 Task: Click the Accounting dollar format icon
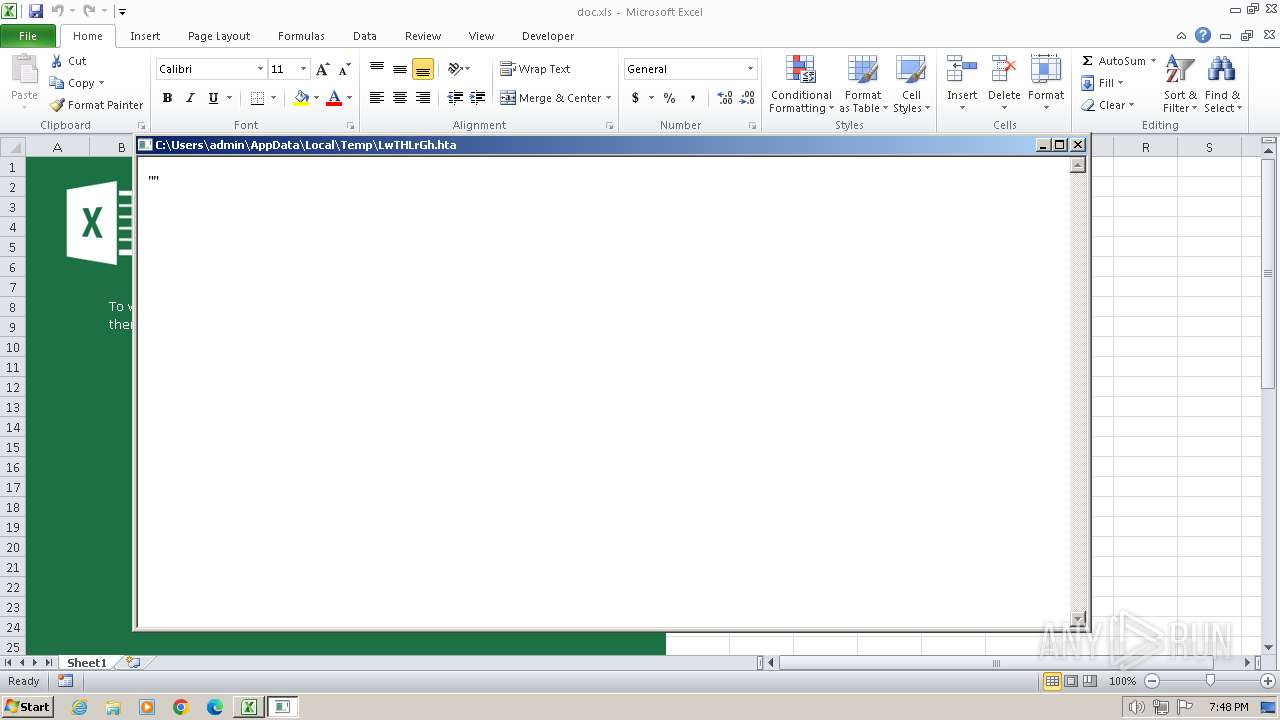click(x=635, y=98)
